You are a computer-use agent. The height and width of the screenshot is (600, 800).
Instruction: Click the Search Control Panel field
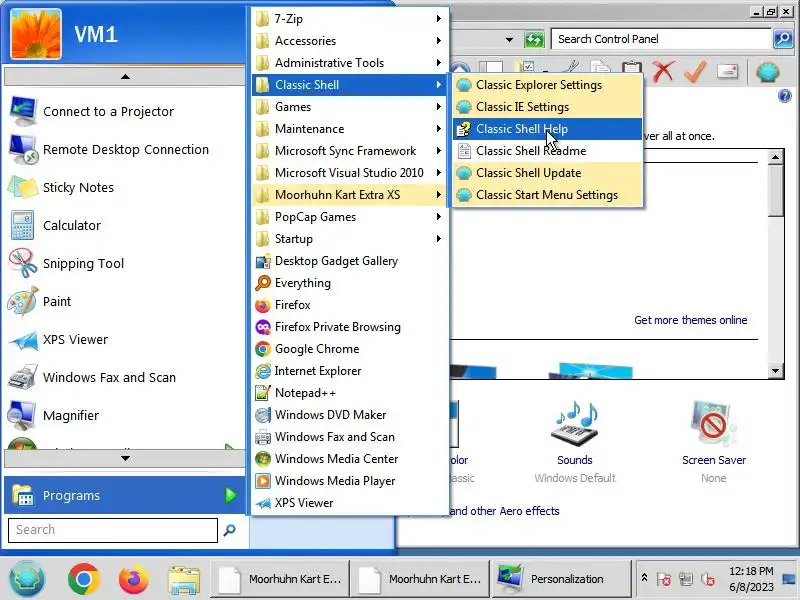[x=661, y=39]
